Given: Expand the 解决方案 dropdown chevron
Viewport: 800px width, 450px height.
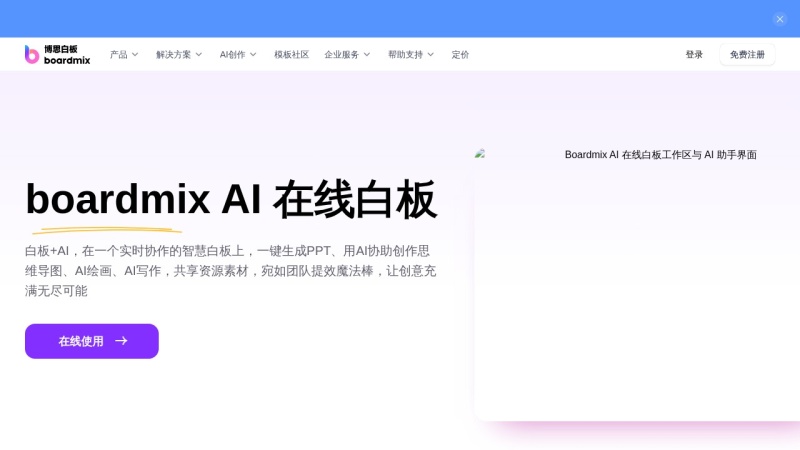Looking at the screenshot, I should 199,55.
